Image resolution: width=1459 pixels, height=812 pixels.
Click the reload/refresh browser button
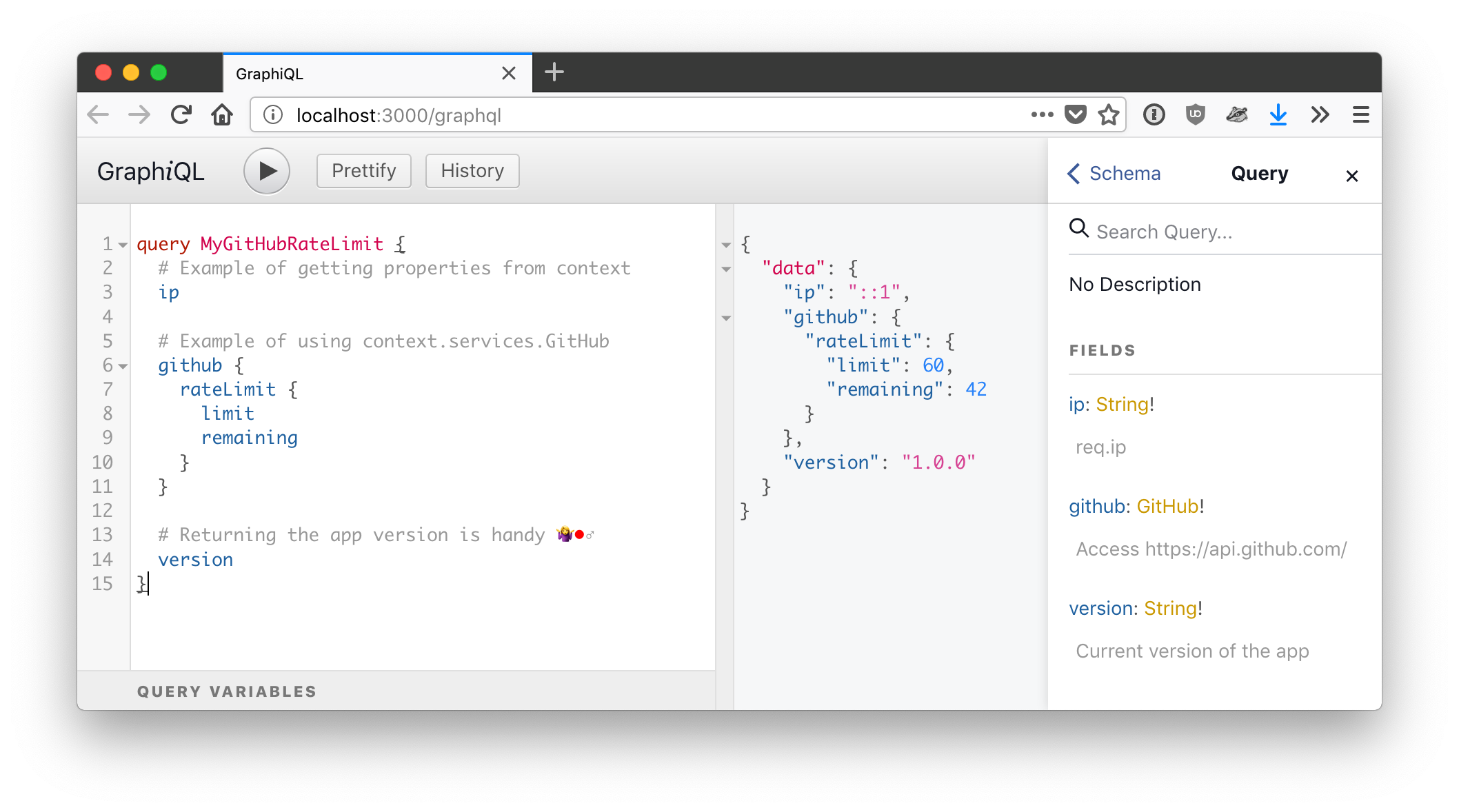coord(181,113)
